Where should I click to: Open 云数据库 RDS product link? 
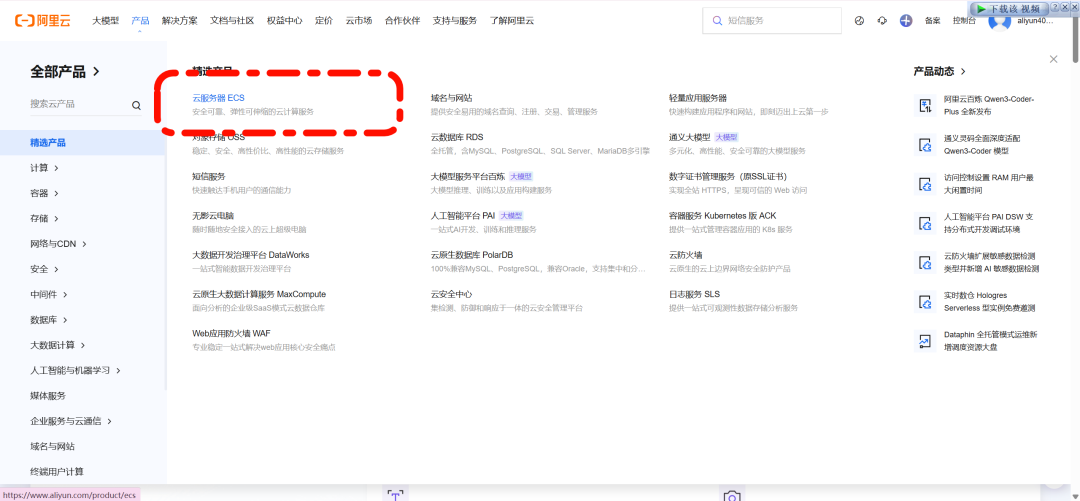457,137
